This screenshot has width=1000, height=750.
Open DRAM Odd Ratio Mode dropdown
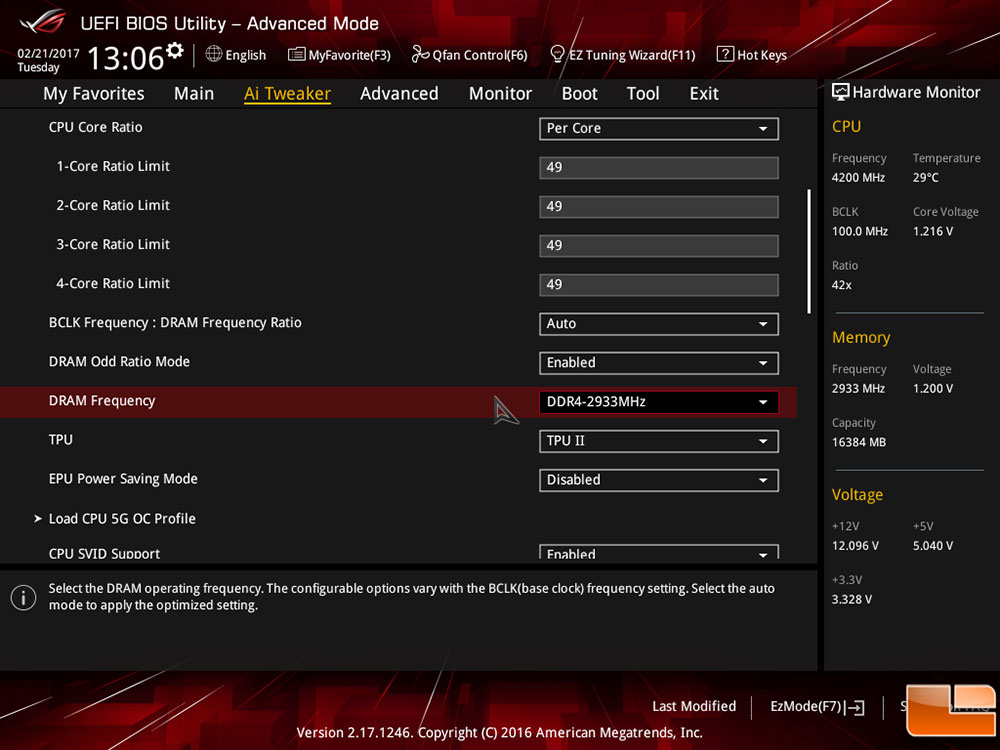pos(659,363)
